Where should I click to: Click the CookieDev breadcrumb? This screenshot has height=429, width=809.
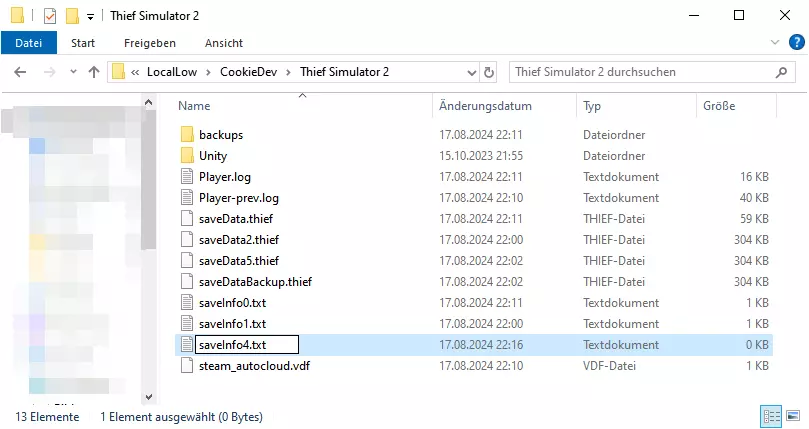pyautogui.click(x=249, y=72)
